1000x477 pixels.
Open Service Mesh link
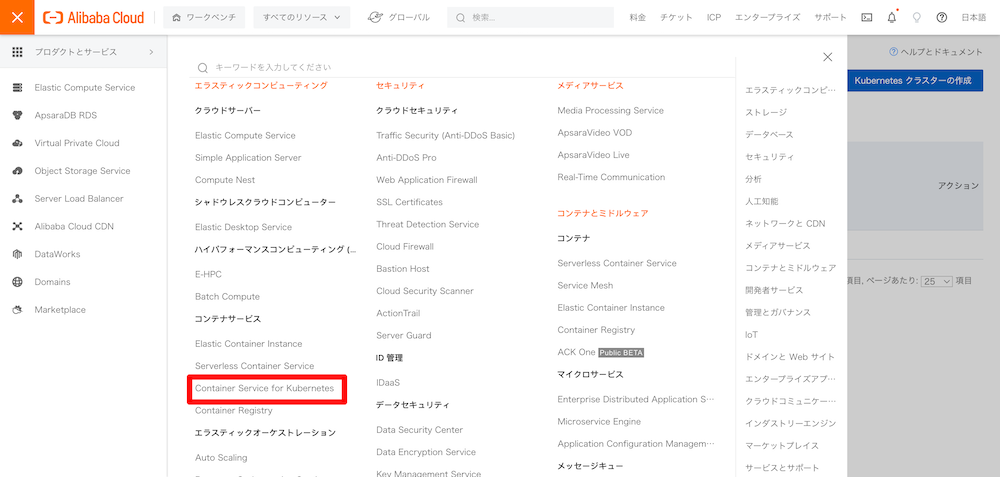(x=585, y=285)
